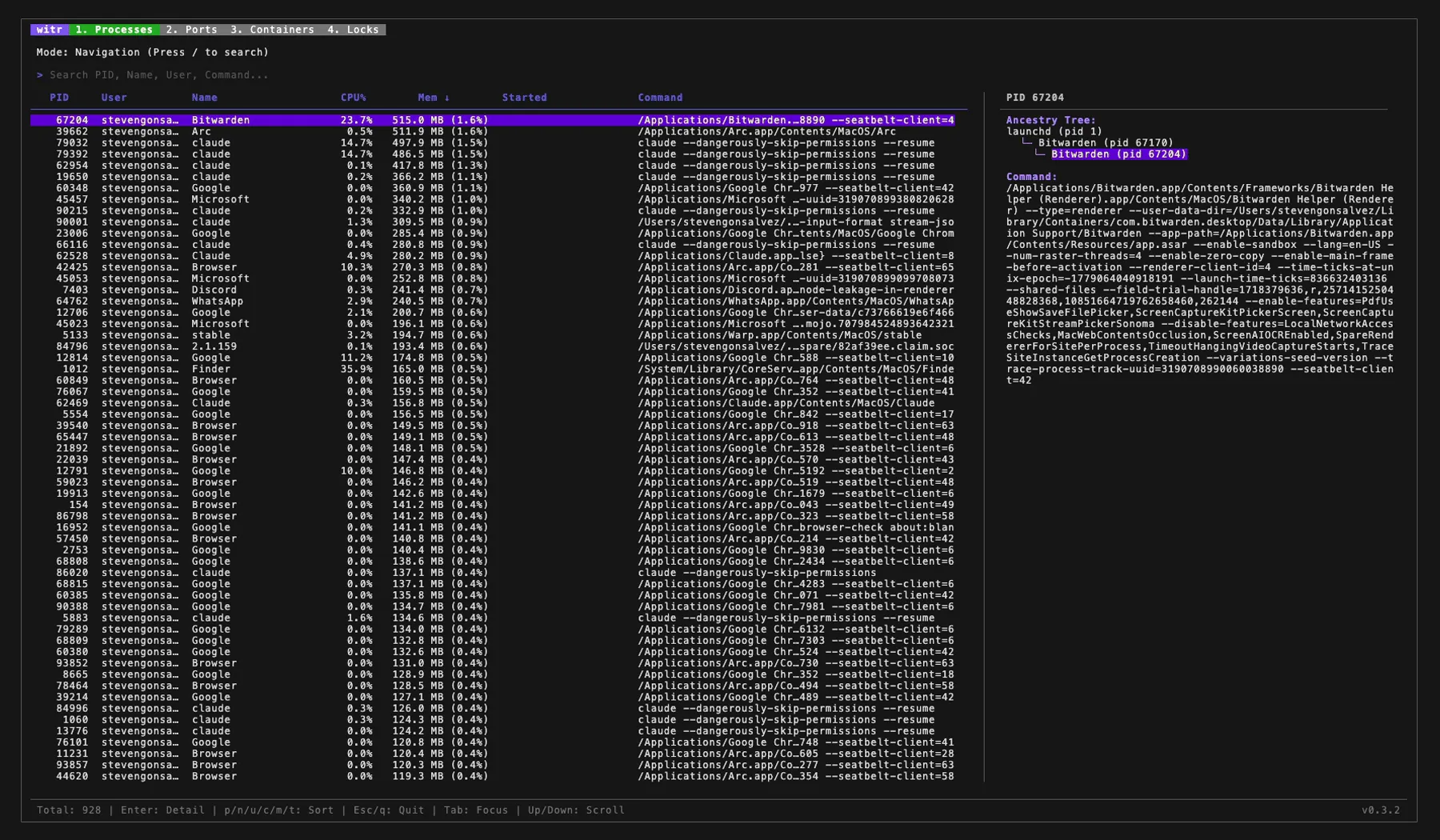This screenshot has width=1440, height=840.
Task: Click the Command heading in detail panel
Action: 1031,177
